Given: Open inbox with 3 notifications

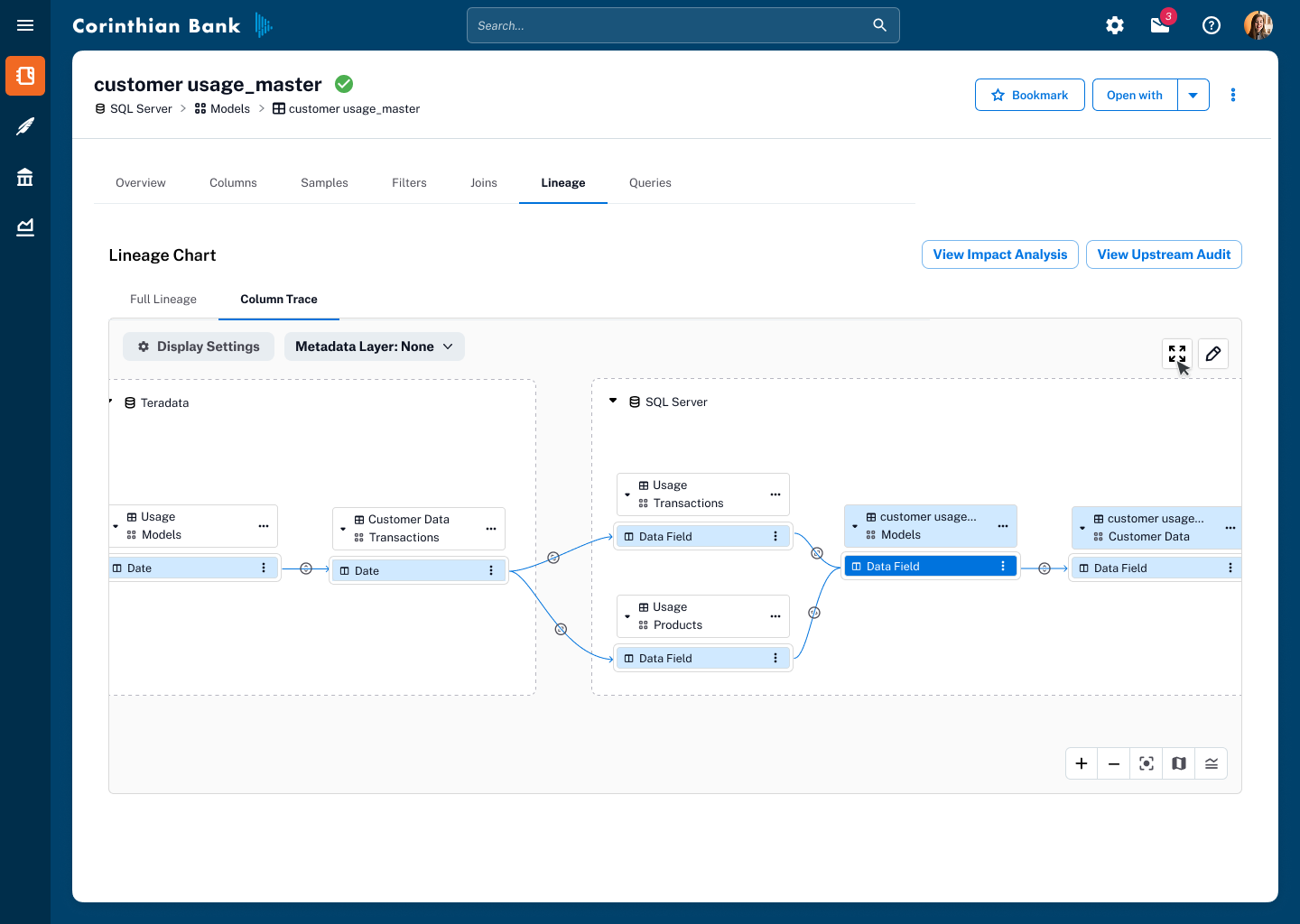Looking at the screenshot, I should point(1161,24).
